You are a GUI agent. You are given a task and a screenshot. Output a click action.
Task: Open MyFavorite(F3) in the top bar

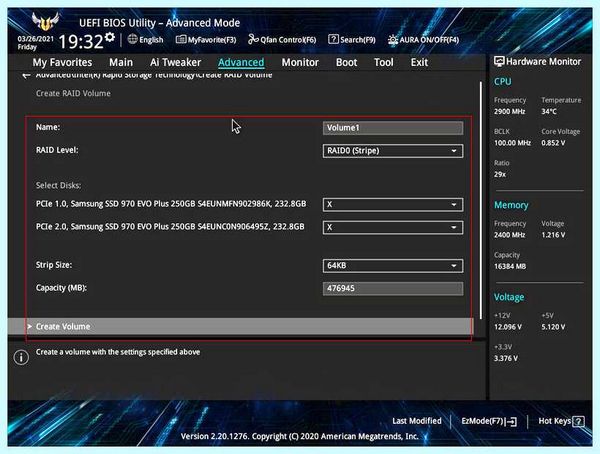(x=206, y=39)
